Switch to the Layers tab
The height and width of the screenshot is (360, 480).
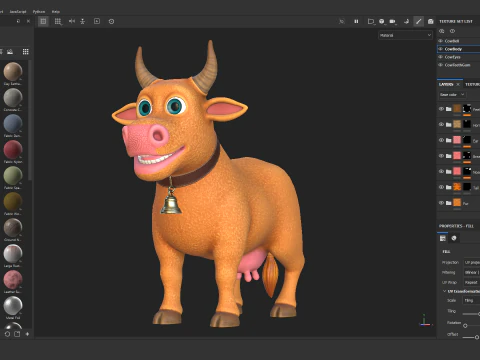(x=446, y=84)
